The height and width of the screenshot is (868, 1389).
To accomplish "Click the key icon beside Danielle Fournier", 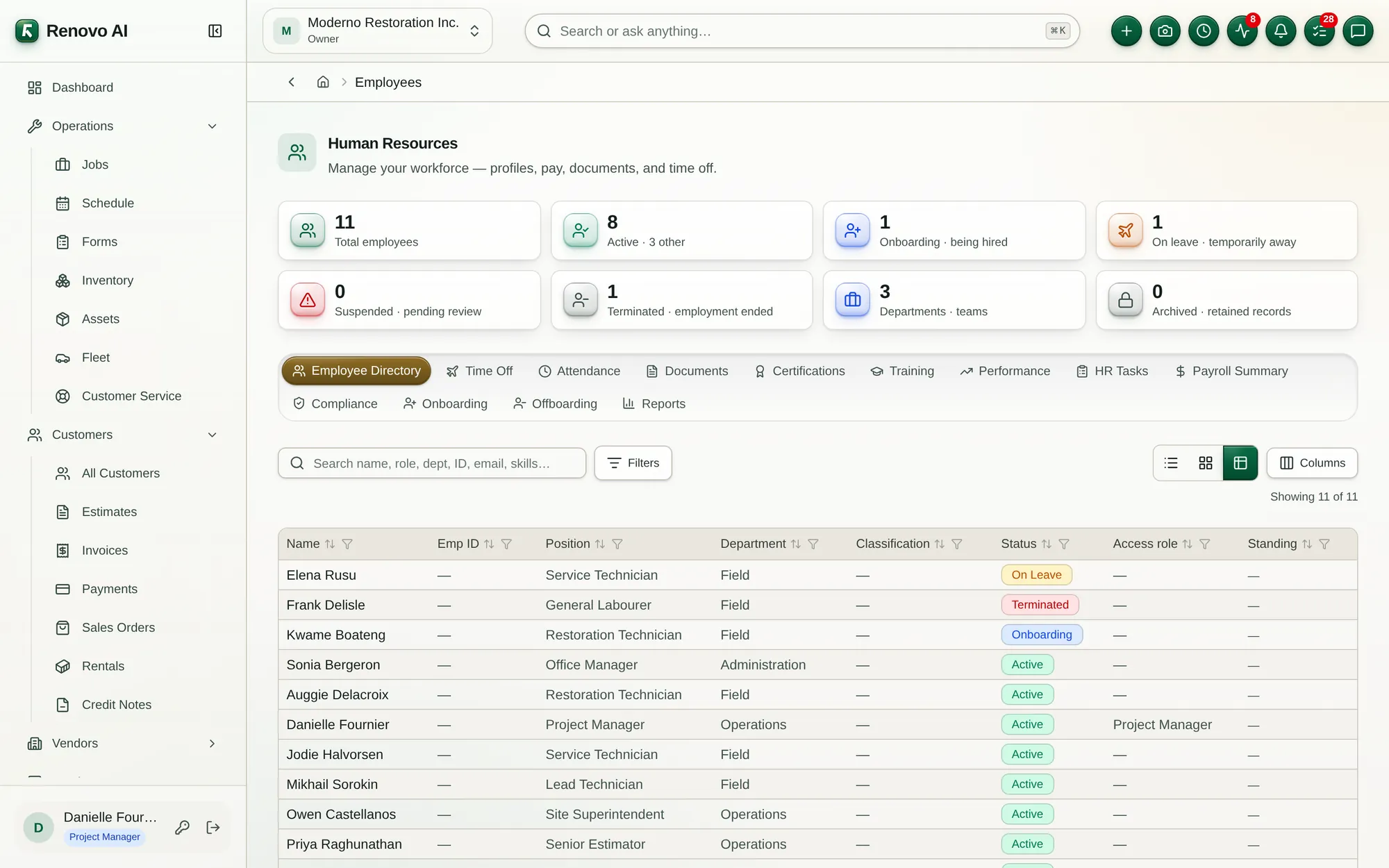I will [182, 827].
